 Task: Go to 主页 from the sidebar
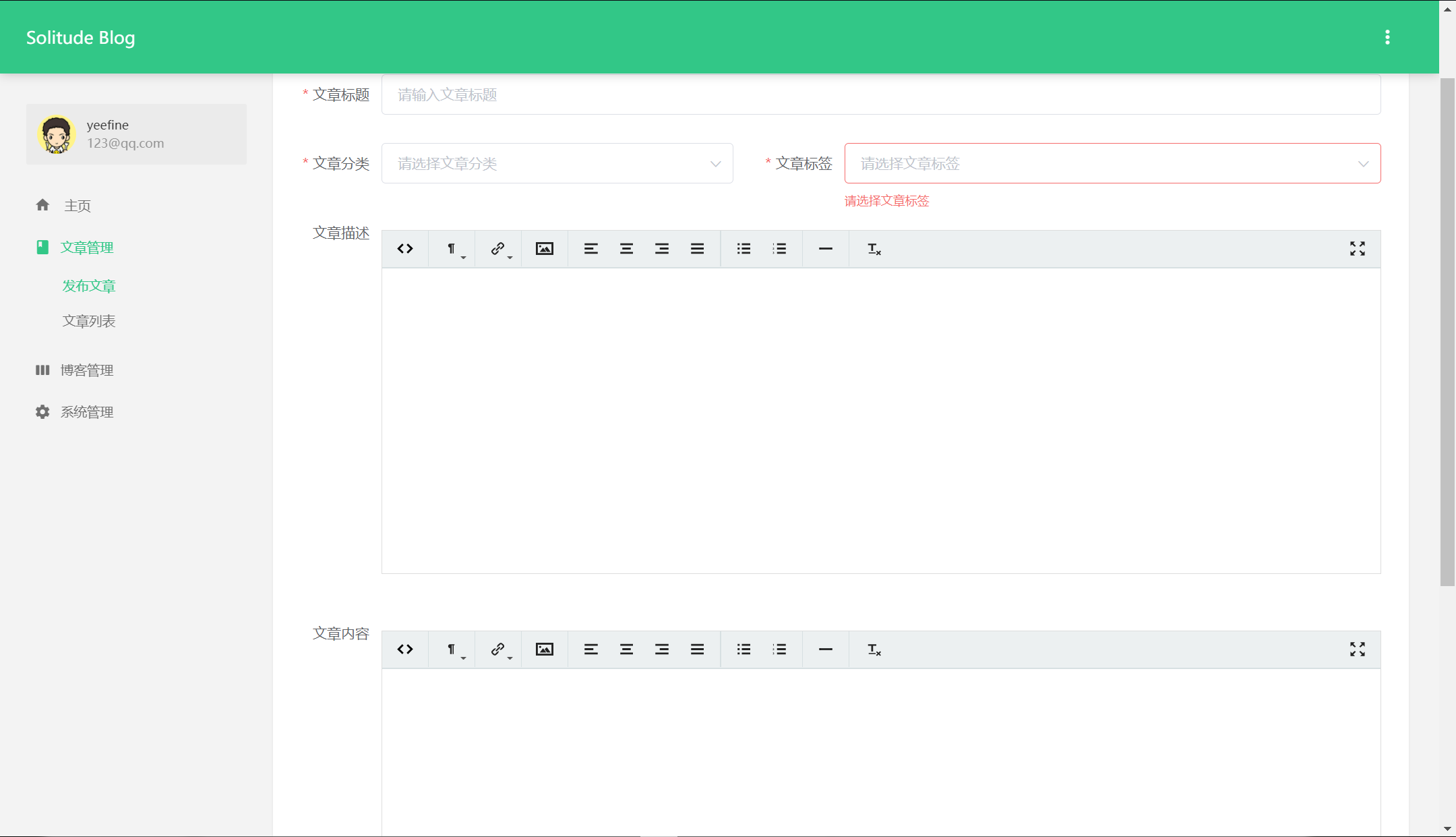coord(77,206)
